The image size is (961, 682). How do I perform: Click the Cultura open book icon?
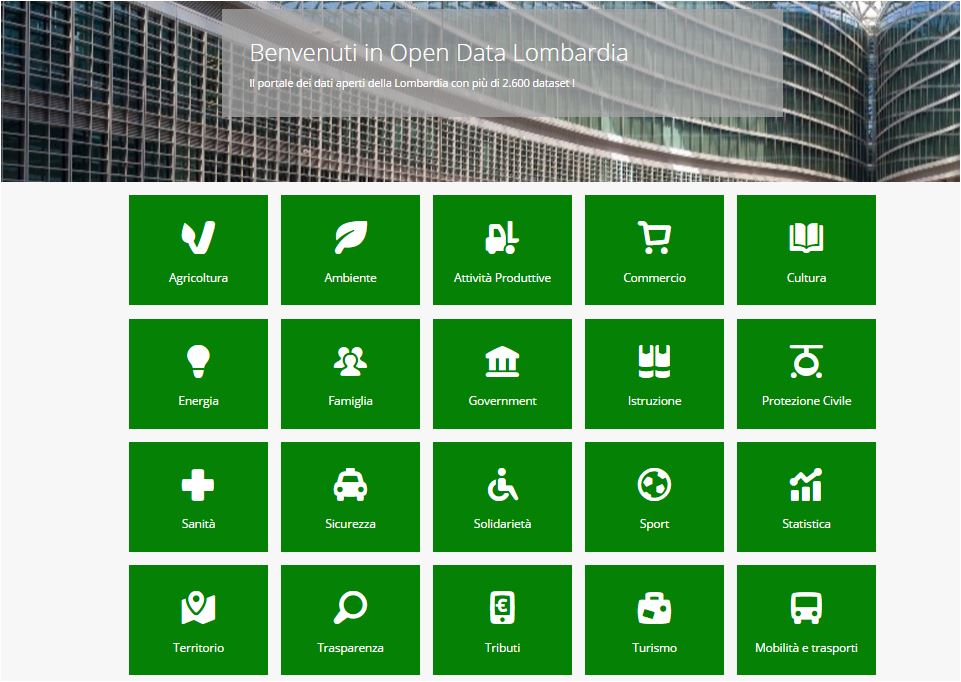[x=806, y=237]
